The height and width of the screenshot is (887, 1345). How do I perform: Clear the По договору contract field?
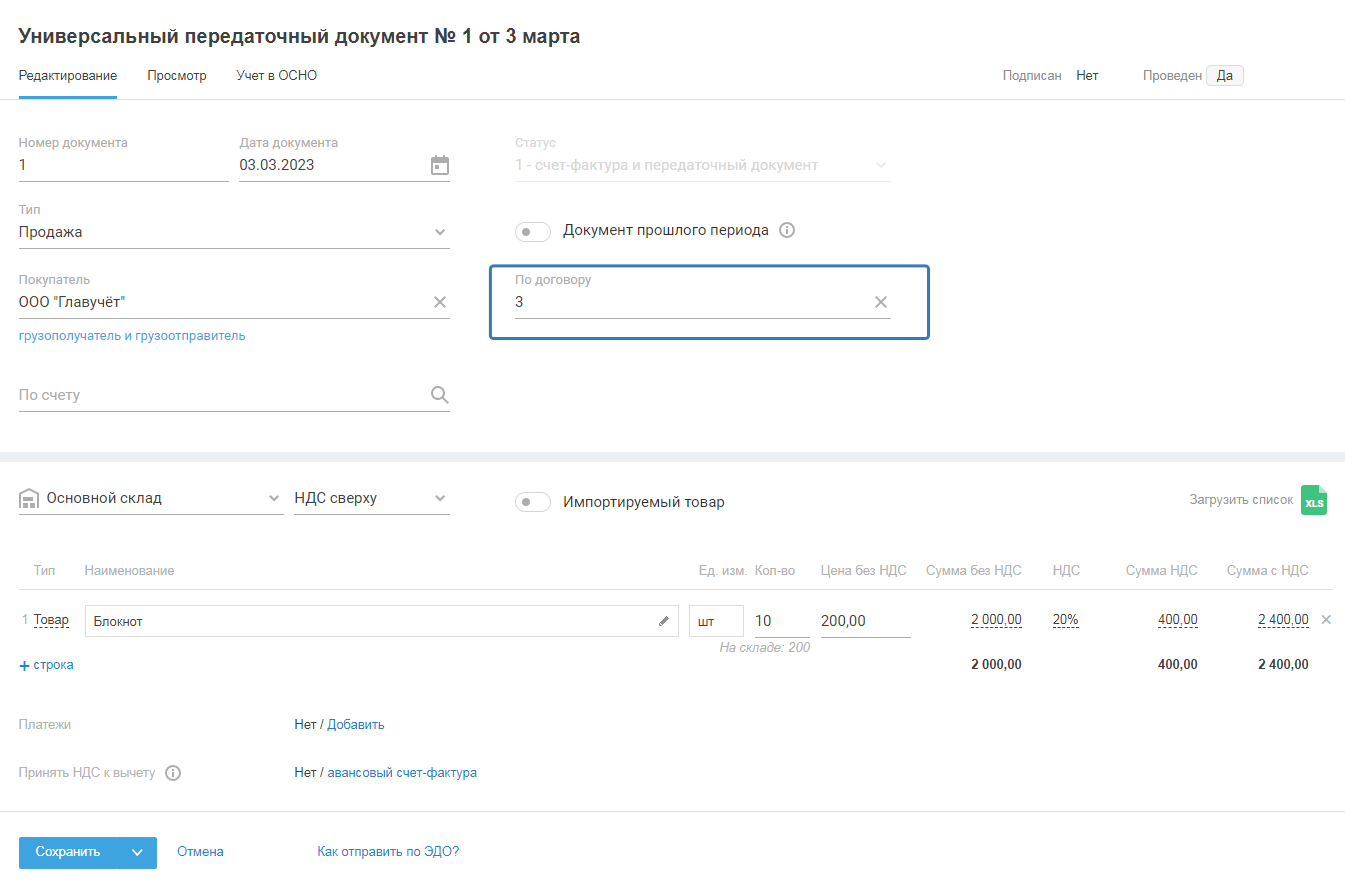881,302
